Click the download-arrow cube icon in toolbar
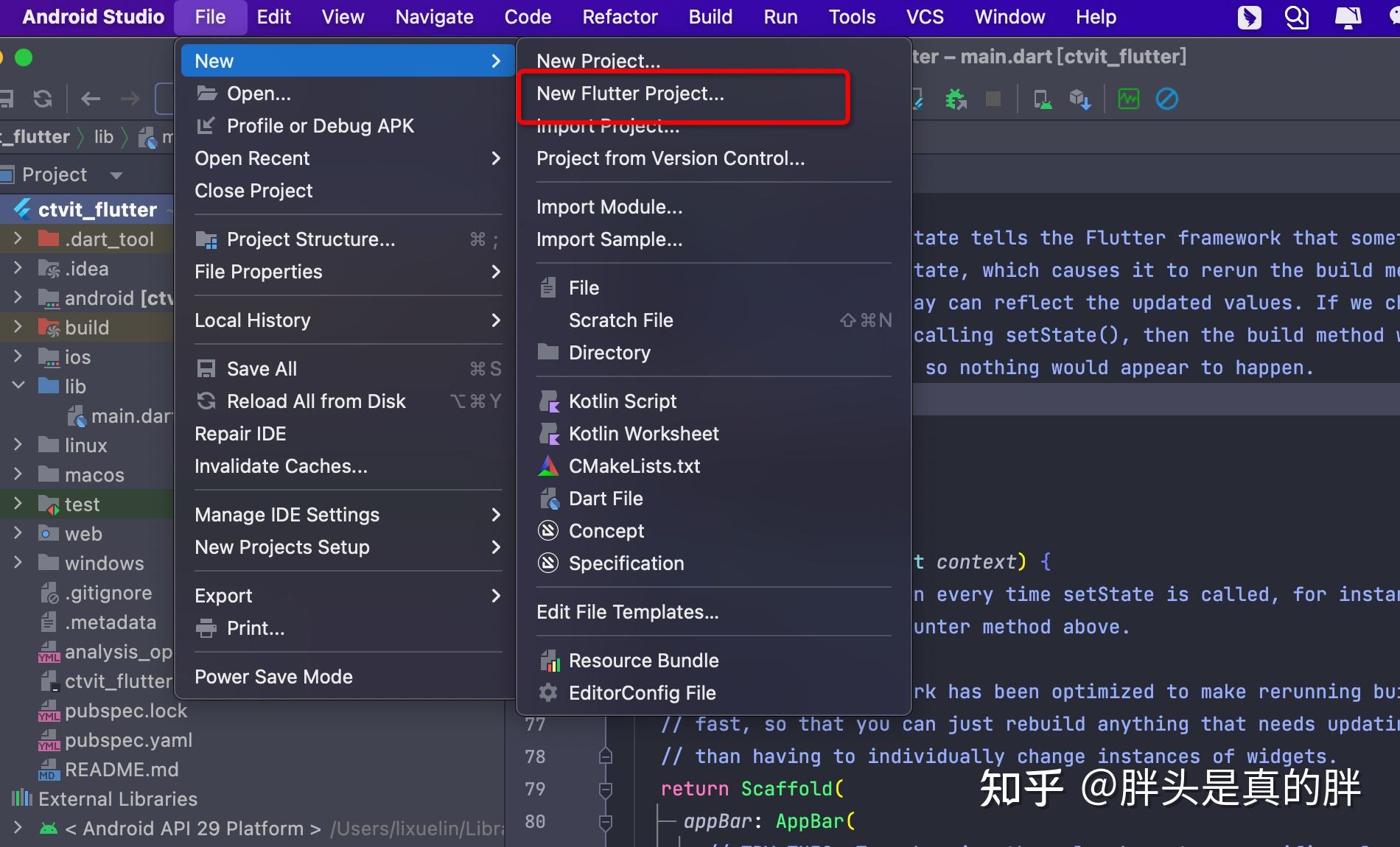Image resolution: width=1400 pixels, height=847 pixels. [x=1079, y=99]
